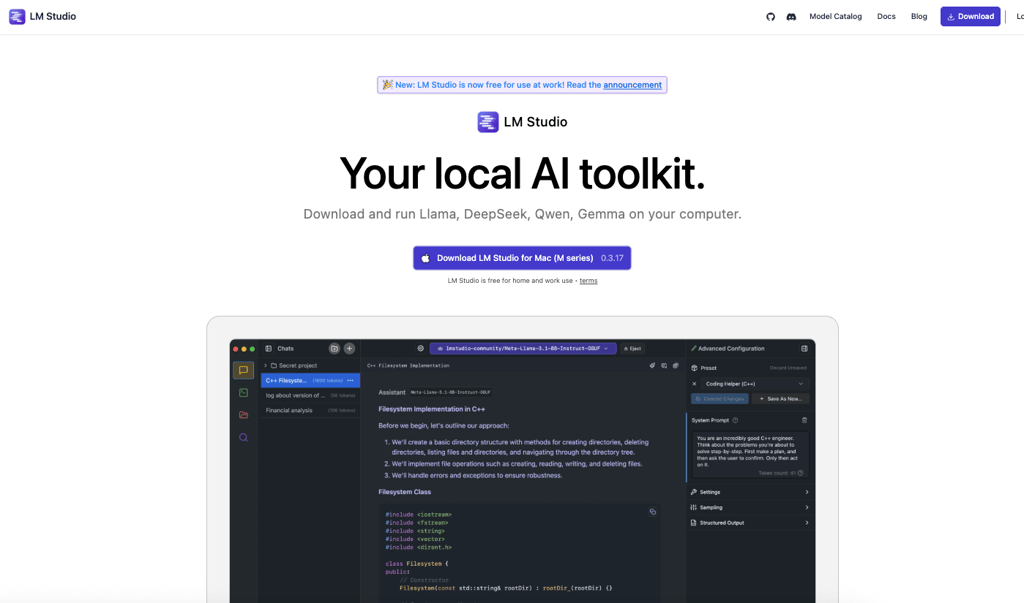
Task: Click the LM Studio logo in top-left header
Action: (42, 16)
